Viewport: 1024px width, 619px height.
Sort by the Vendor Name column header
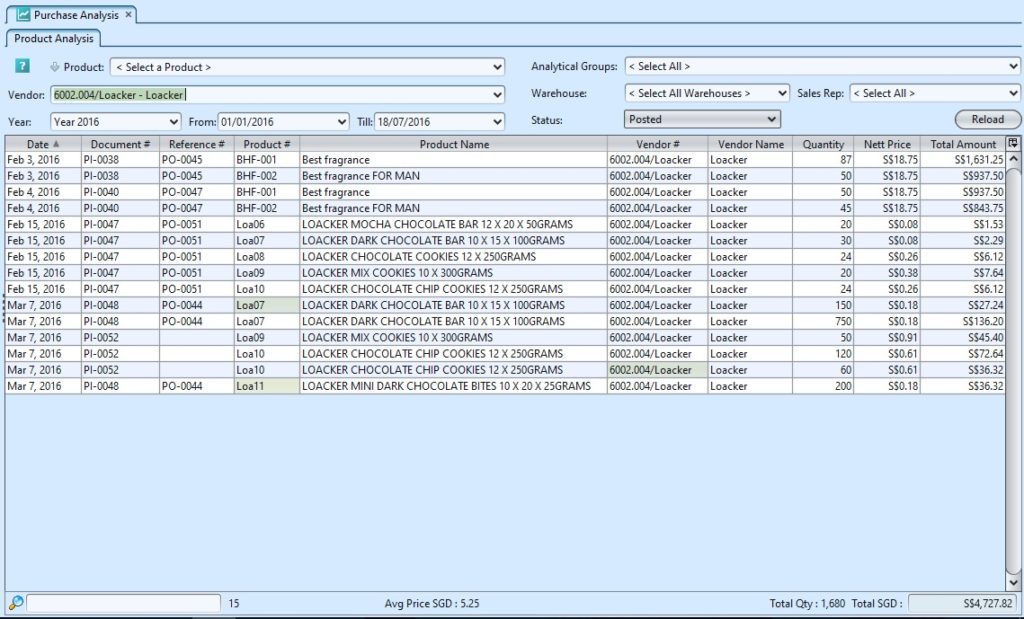750,144
